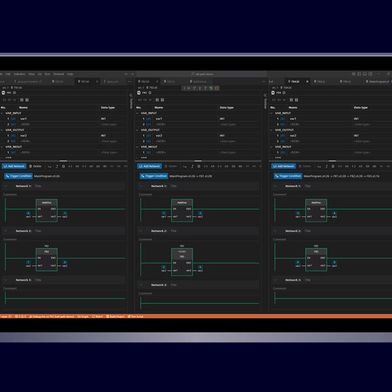Collapse VAR_OUTPUT section in the middle pane
This screenshot has height=392, width=392.
(x=138, y=130)
